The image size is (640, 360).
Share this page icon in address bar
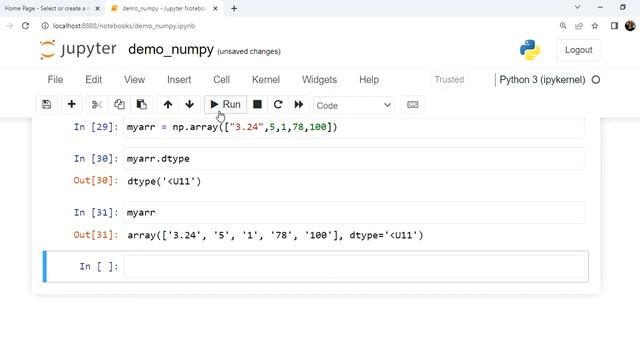click(x=579, y=26)
